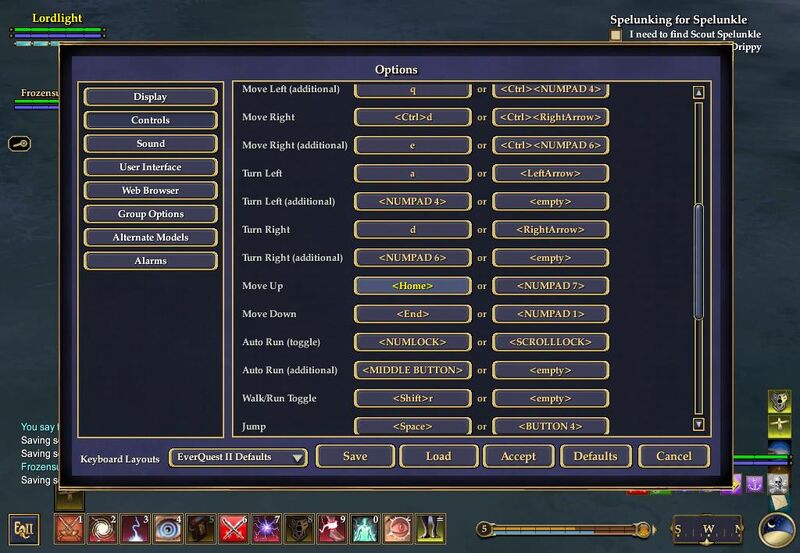Viewport: 800px width, 553px height.
Task: Activate hotbar slot 6 crossed swords ability
Action: click(232, 527)
